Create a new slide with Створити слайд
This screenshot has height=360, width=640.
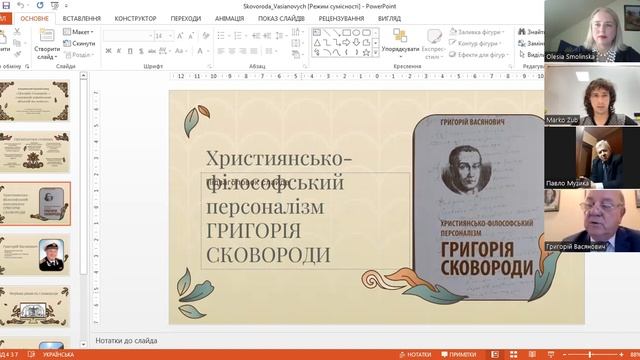pos(47,45)
